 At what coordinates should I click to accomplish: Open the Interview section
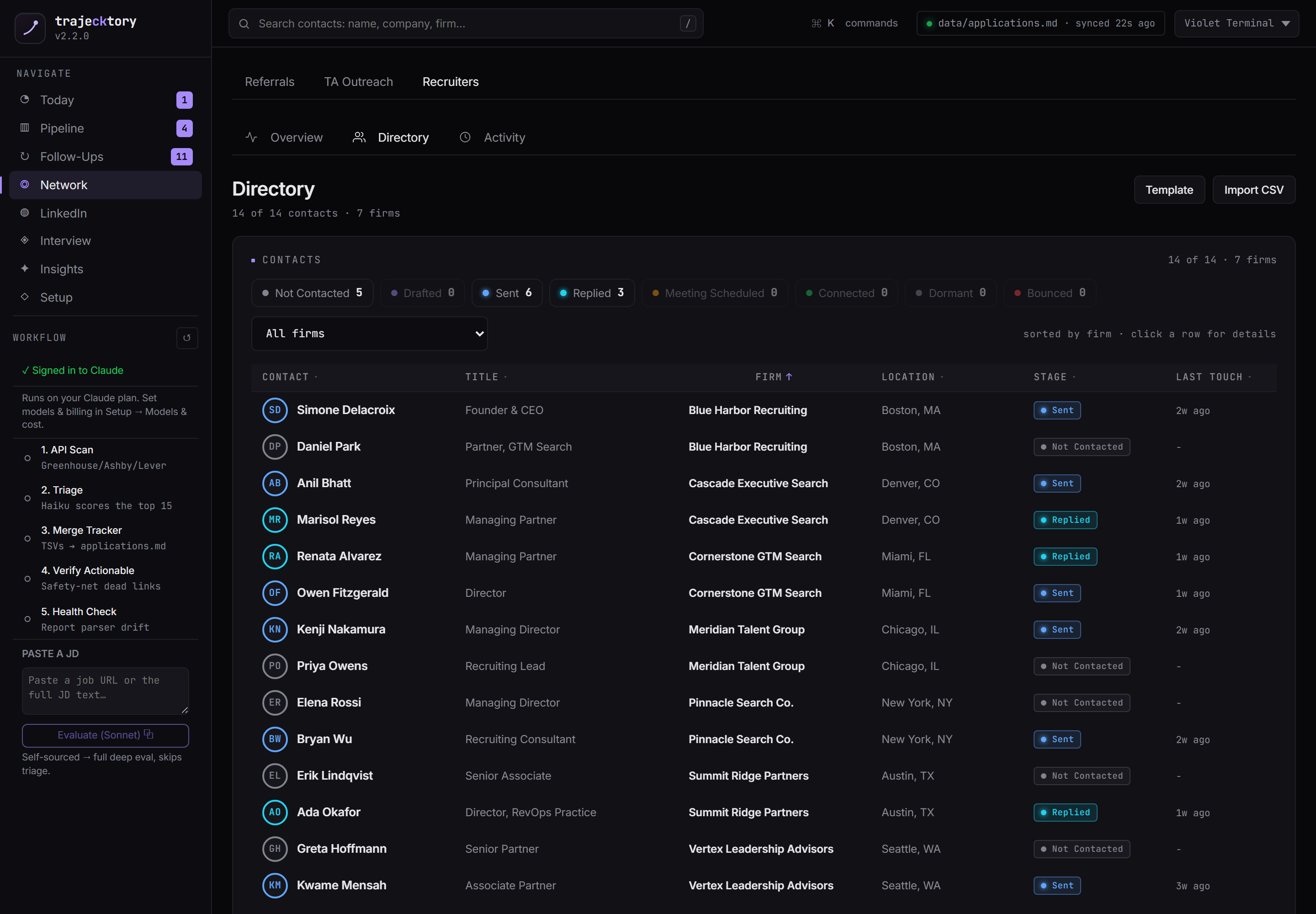pyautogui.click(x=106, y=240)
